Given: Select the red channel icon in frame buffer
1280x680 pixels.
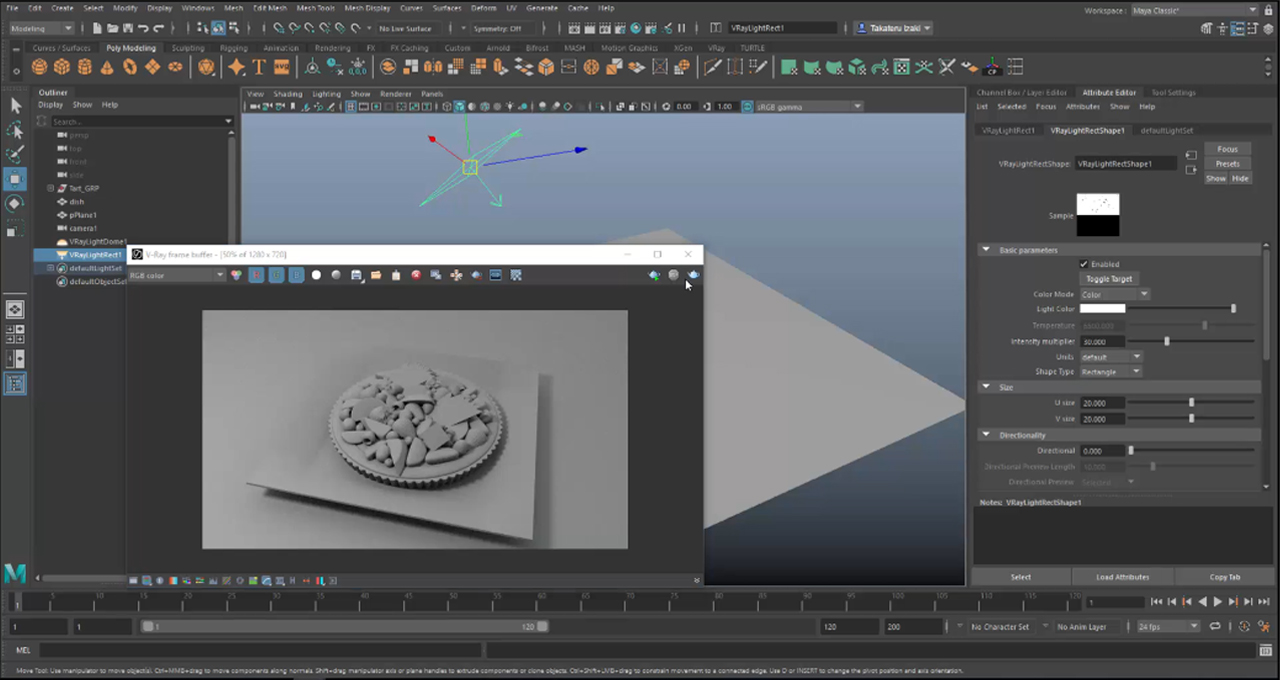Looking at the screenshot, I should (x=256, y=275).
